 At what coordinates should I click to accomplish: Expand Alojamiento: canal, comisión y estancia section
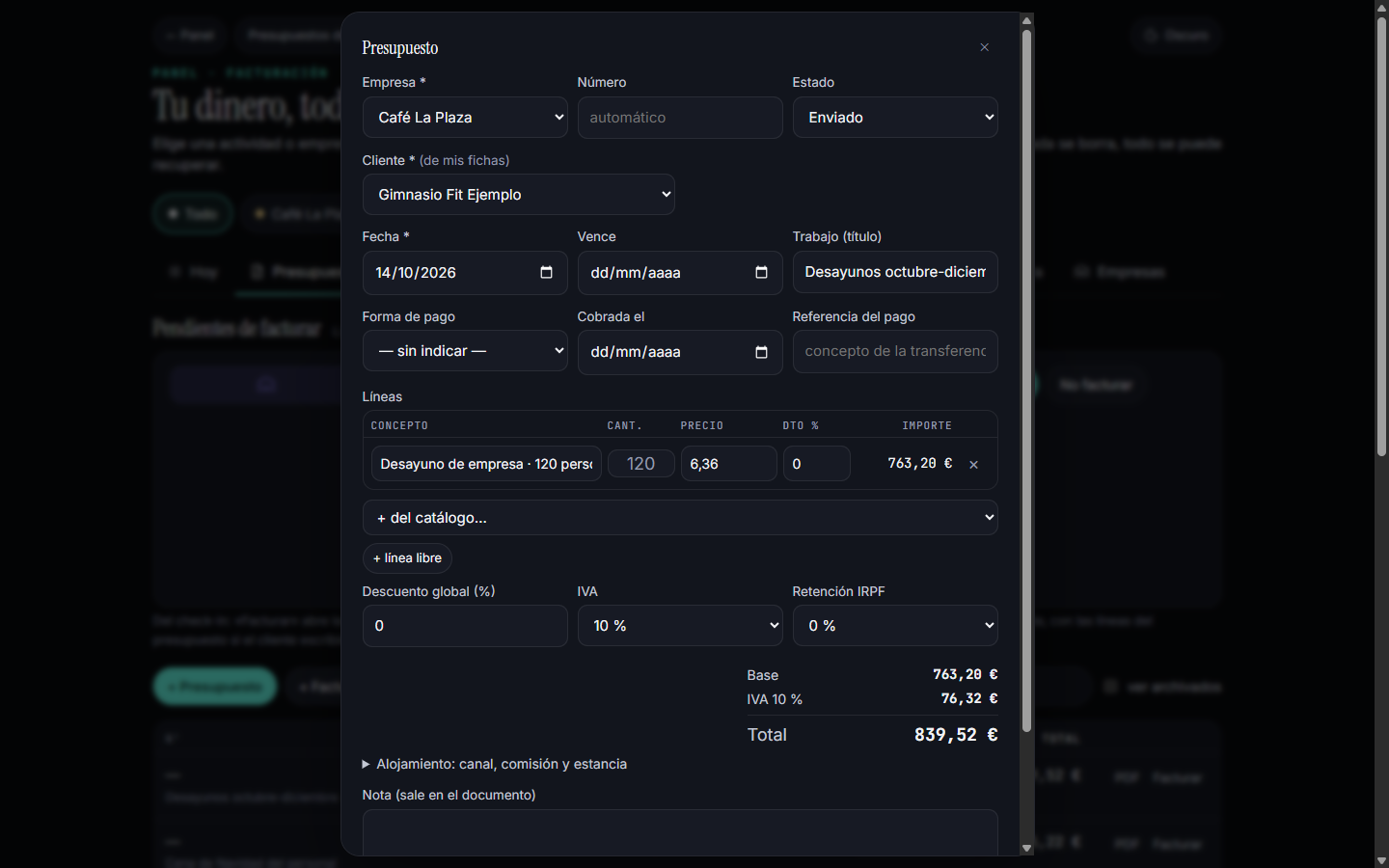494,764
